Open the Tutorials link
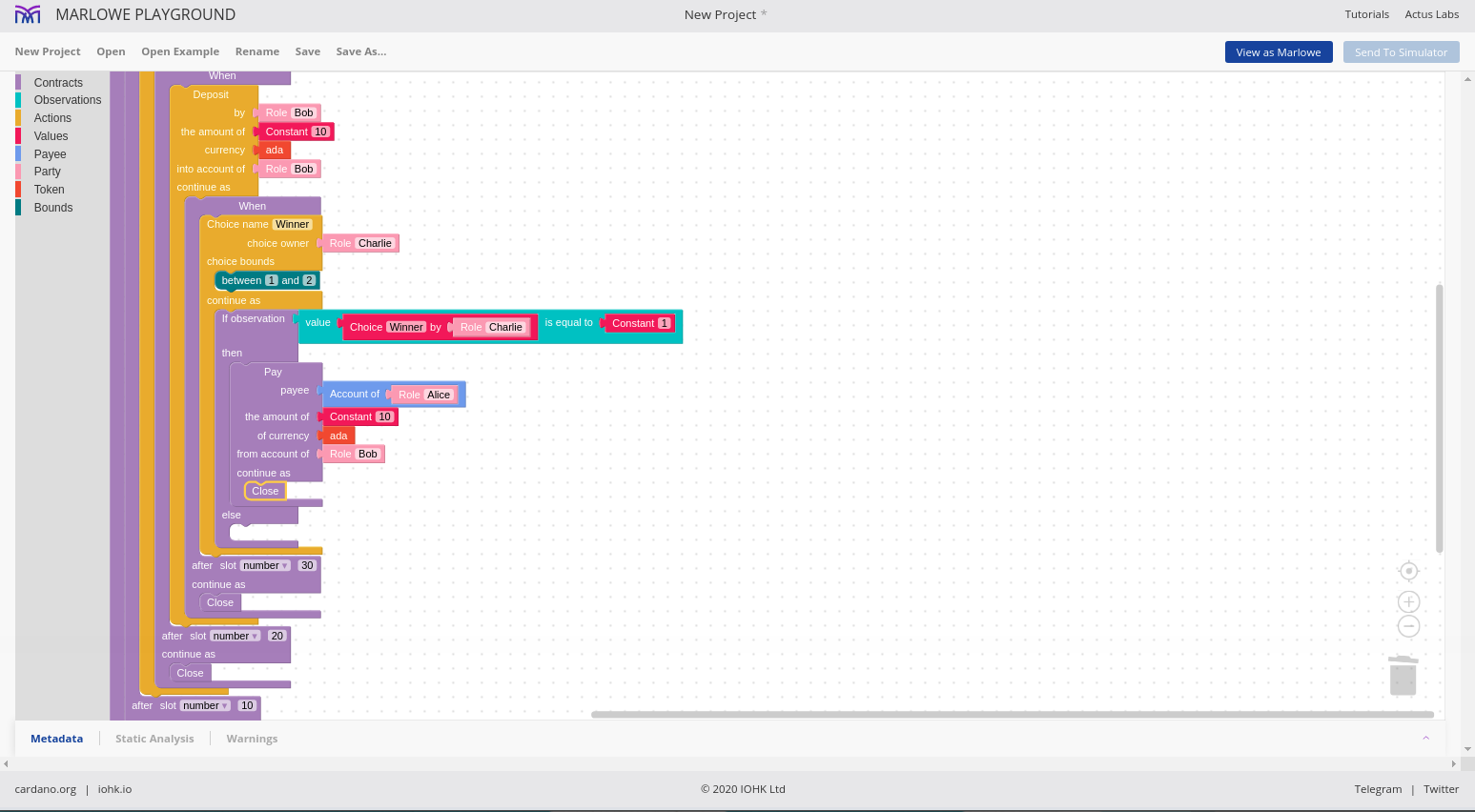This screenshot has height=812, width=1475. click(1366, 14)
